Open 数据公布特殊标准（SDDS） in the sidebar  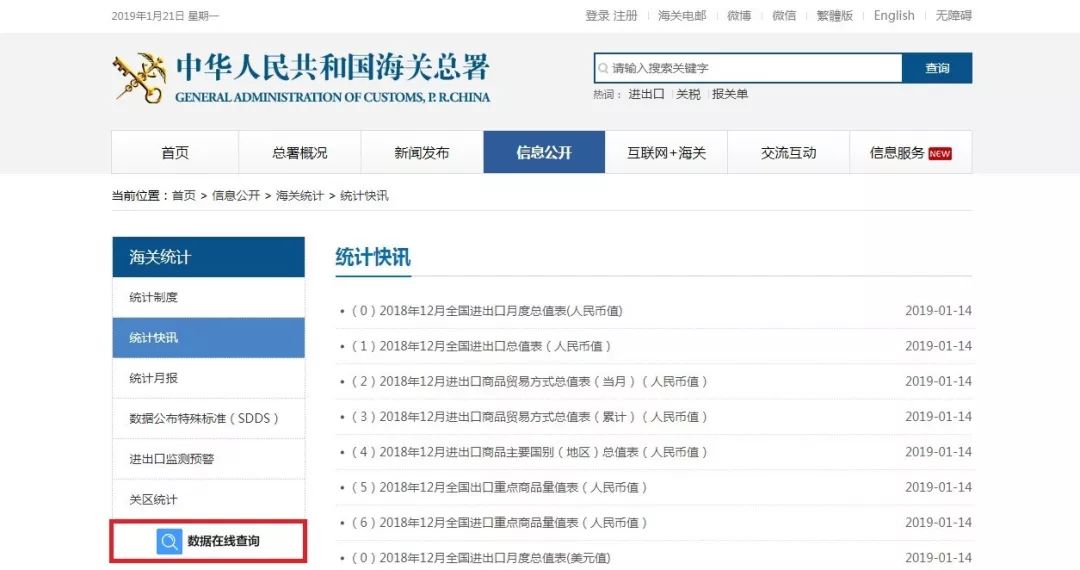(209, 419)
